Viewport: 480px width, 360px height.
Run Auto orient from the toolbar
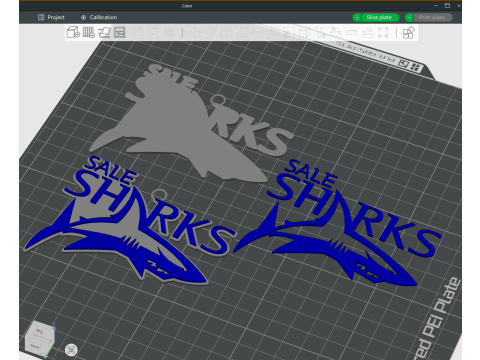coord(104,32)
